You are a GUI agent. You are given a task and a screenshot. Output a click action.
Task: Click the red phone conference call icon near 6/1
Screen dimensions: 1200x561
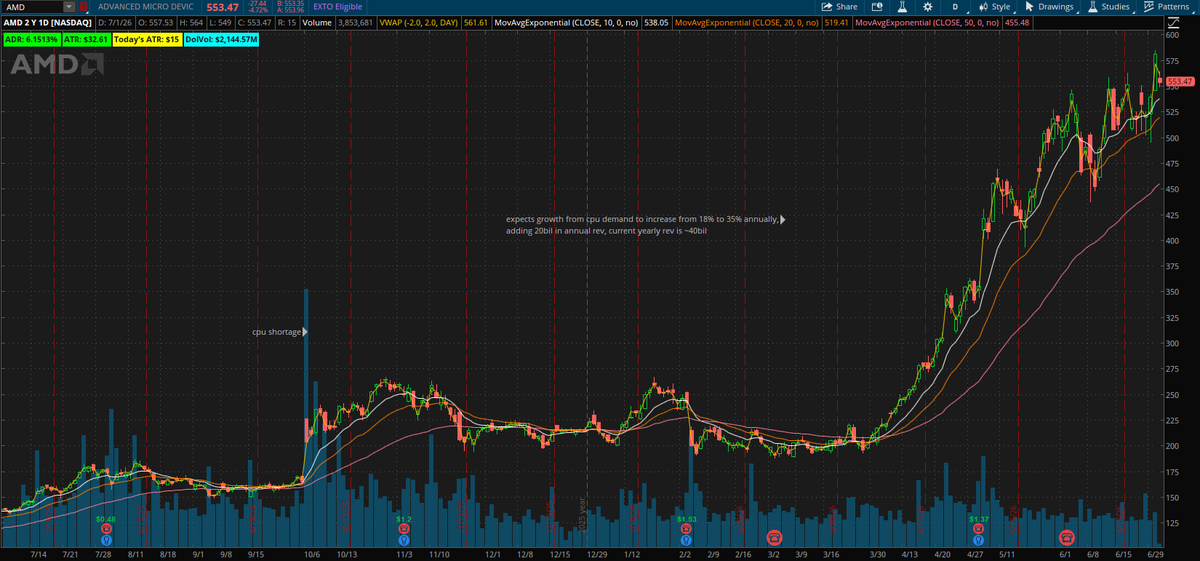click(1067, 537)
